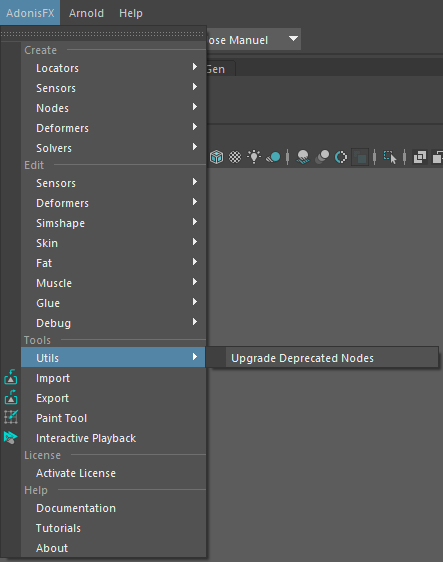Toggle Depth of Field squares icon
The height and width of the screenshot is (562, 443).
tap(360, 157)
